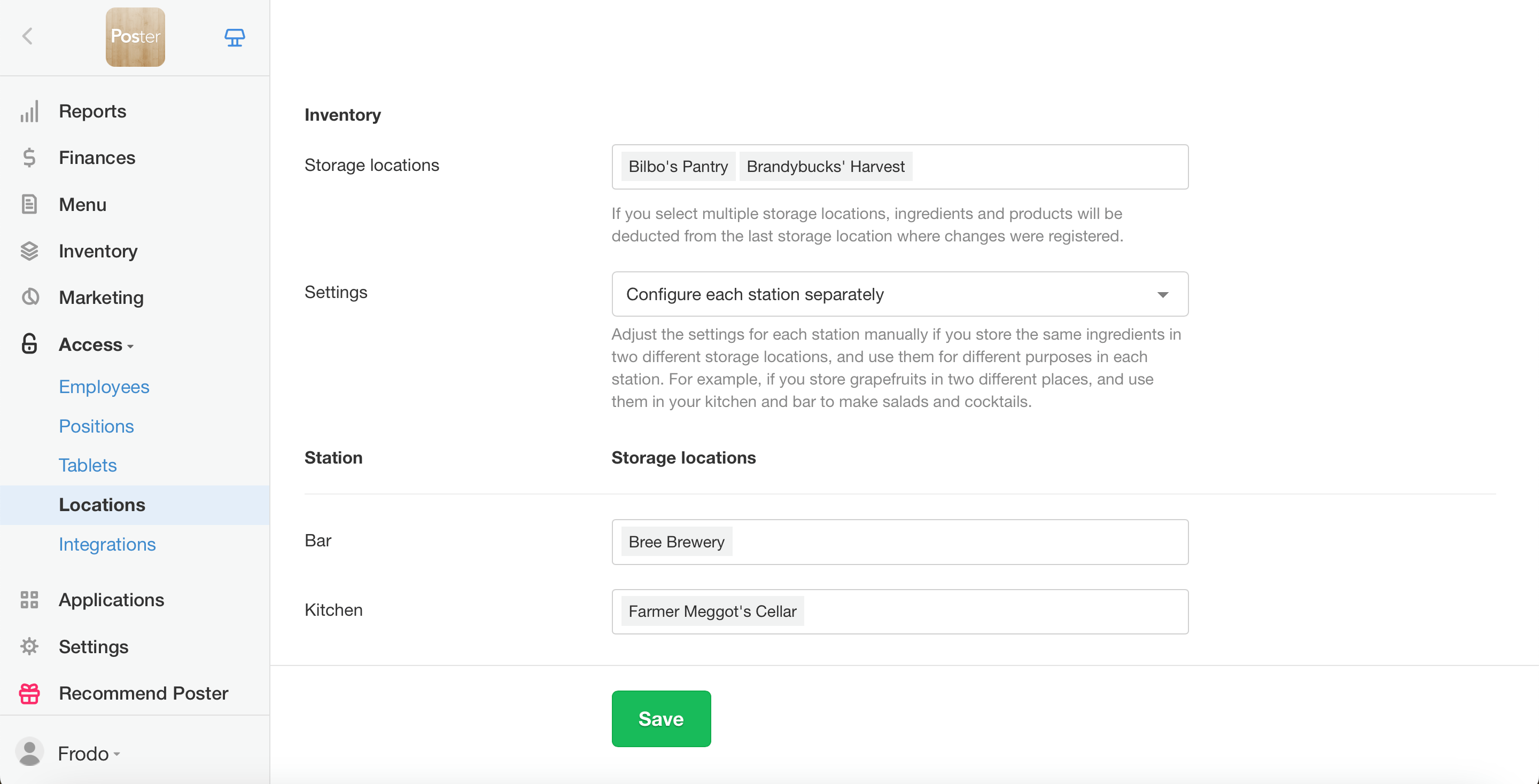The image size is (1539, 784).
Task: Open the Employees submenu item
Action: click(x=104, y=387)
